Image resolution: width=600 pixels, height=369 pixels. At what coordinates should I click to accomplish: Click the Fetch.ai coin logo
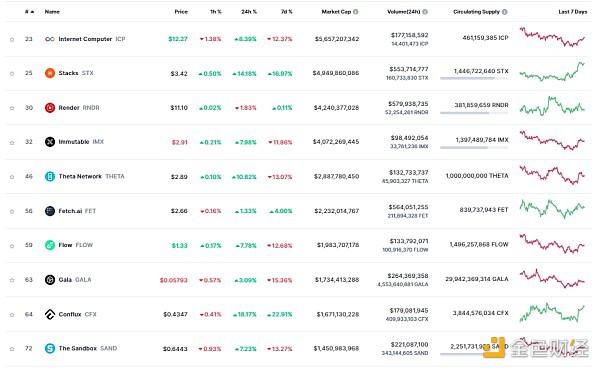(50, 211)
